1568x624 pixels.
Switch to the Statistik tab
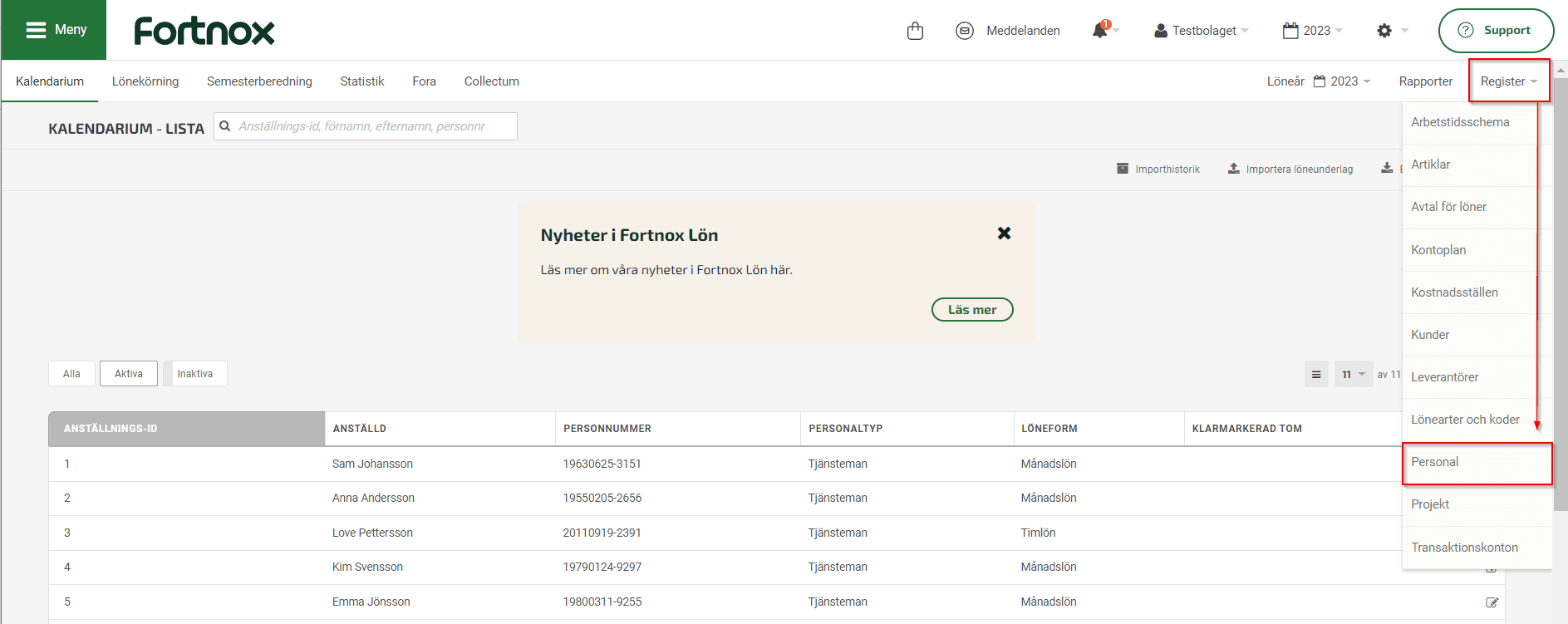pos(362,81)
